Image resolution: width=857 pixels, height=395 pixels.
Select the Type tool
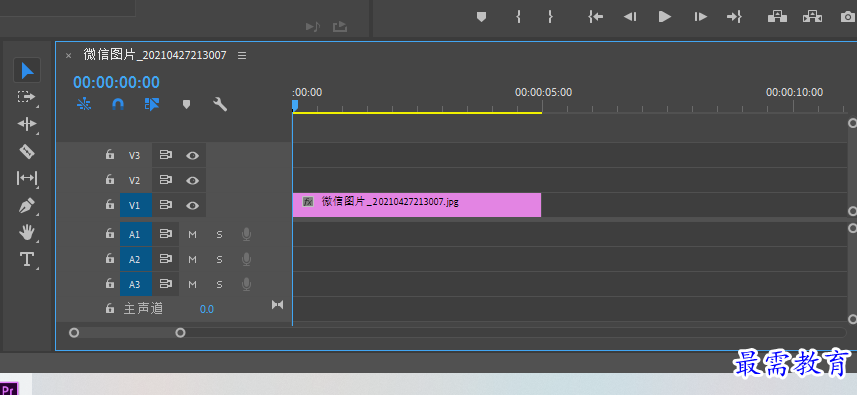coord(27,259)
